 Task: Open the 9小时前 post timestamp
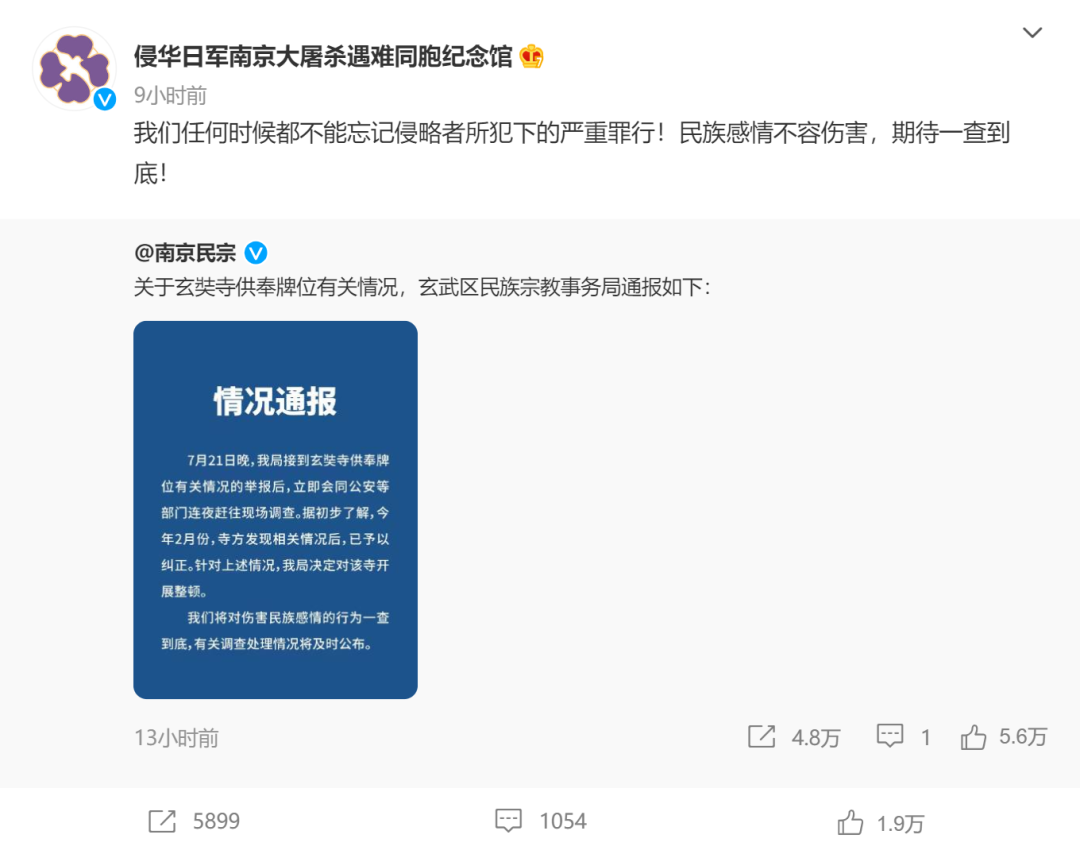[170, 96]
